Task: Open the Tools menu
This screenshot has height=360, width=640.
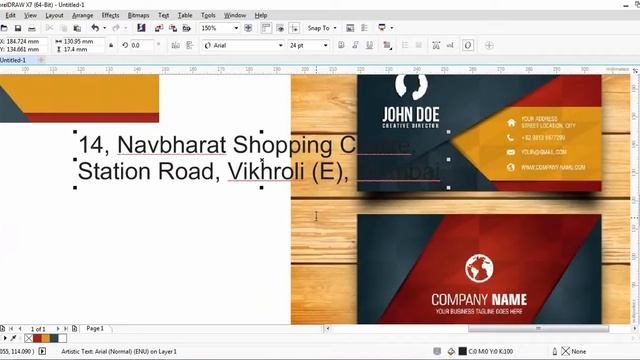Action: point(208,16)
